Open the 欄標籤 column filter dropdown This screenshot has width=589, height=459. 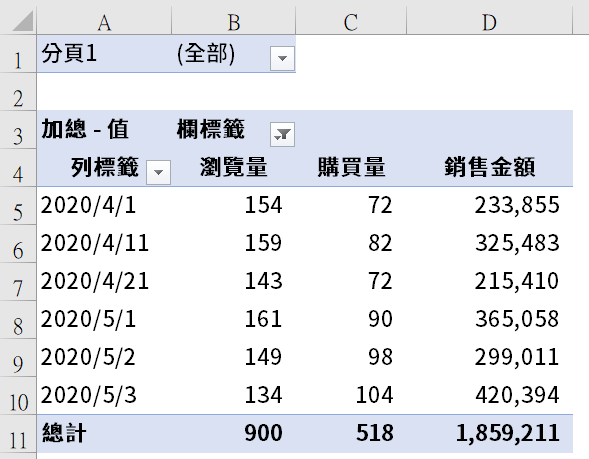pyautogui.click(x=282, y=134)
